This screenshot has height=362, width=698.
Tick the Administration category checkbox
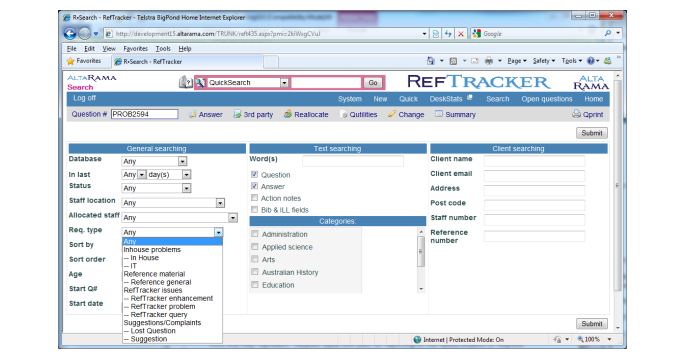click(255, 234)
